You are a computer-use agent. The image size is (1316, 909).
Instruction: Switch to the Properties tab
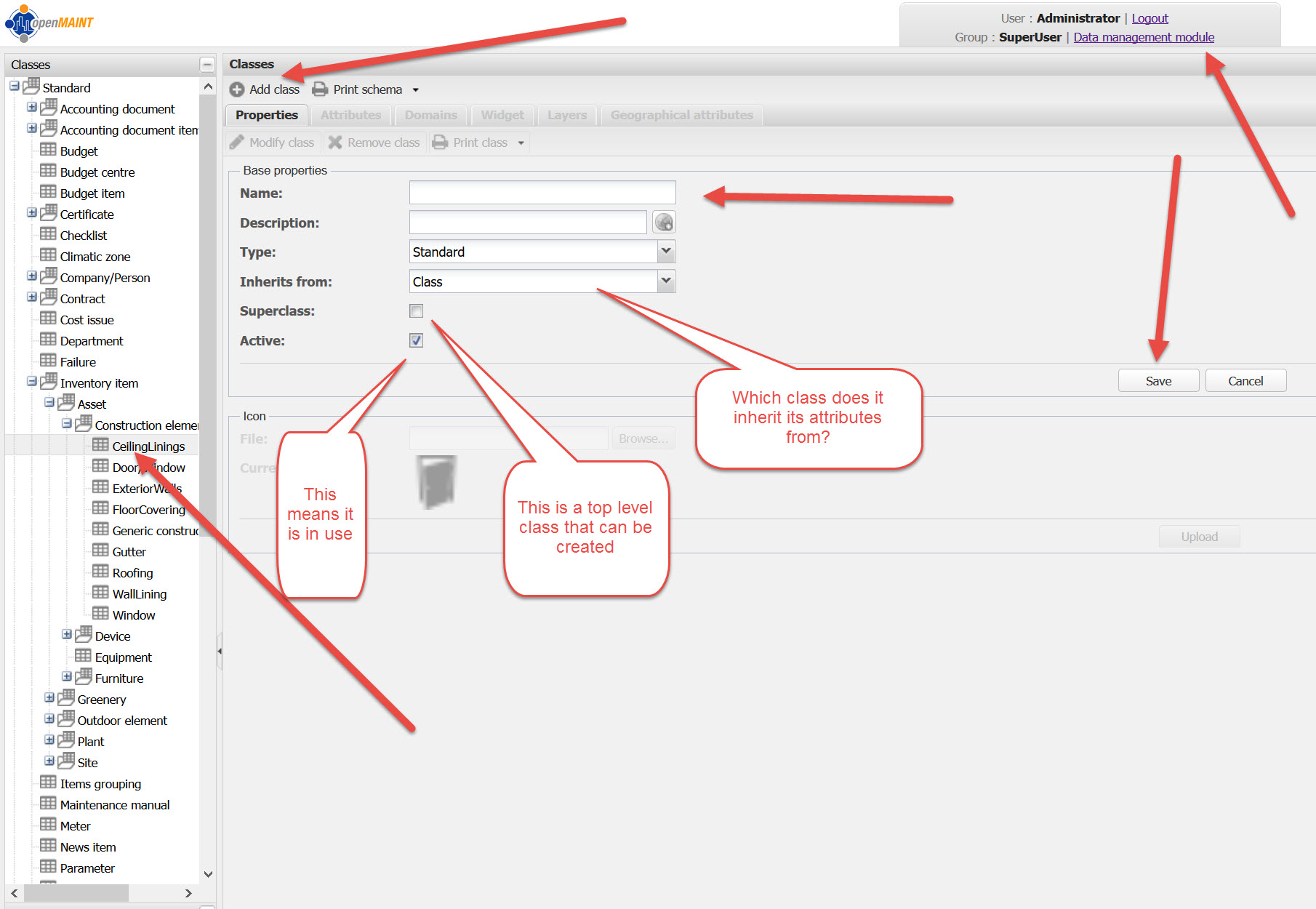pos(266,115)
